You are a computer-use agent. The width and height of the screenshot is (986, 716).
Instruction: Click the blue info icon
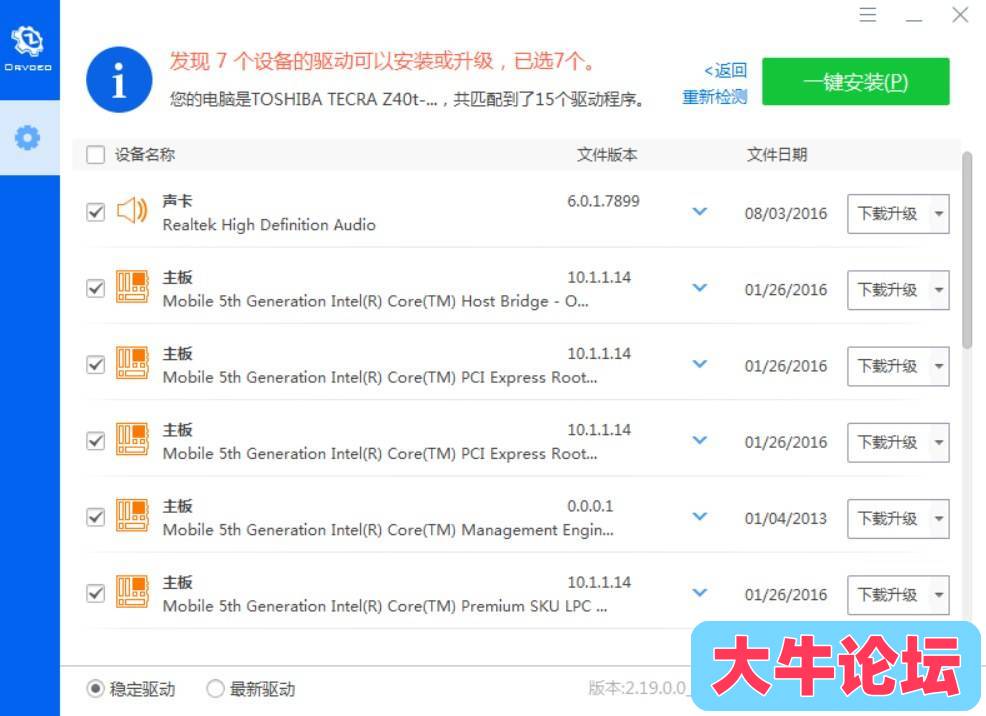pos(119,80)
